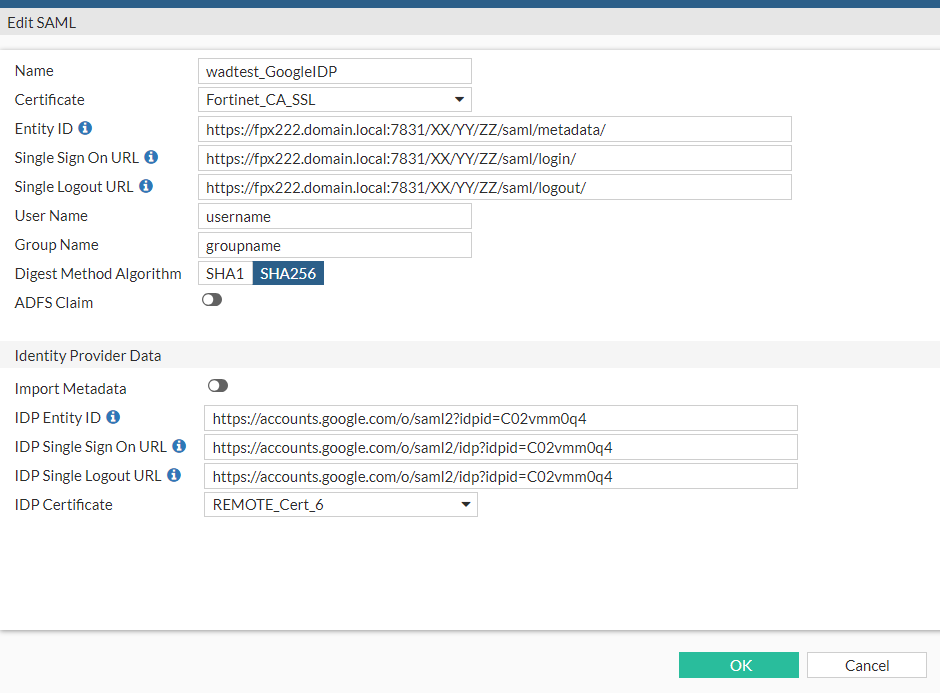The image size is (940, 693).
Task: Click the IDP Entity ID info icon
Action: [x=113, y=417]
